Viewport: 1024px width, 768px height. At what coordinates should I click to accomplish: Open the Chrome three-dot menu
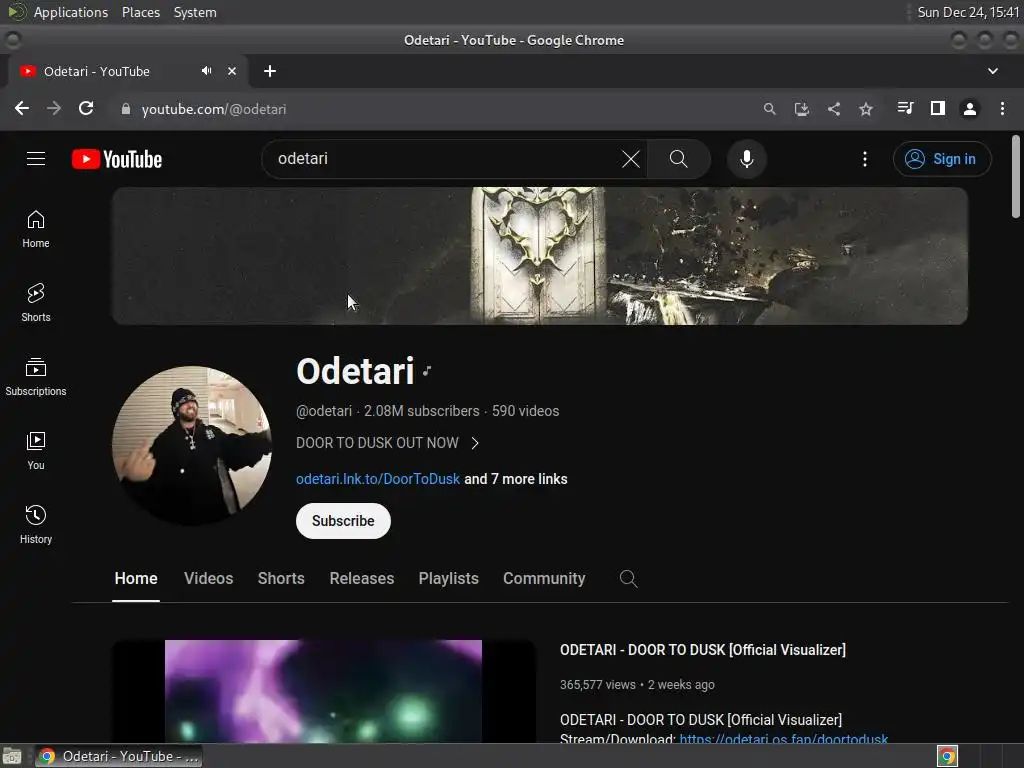tap(1002, 108)
